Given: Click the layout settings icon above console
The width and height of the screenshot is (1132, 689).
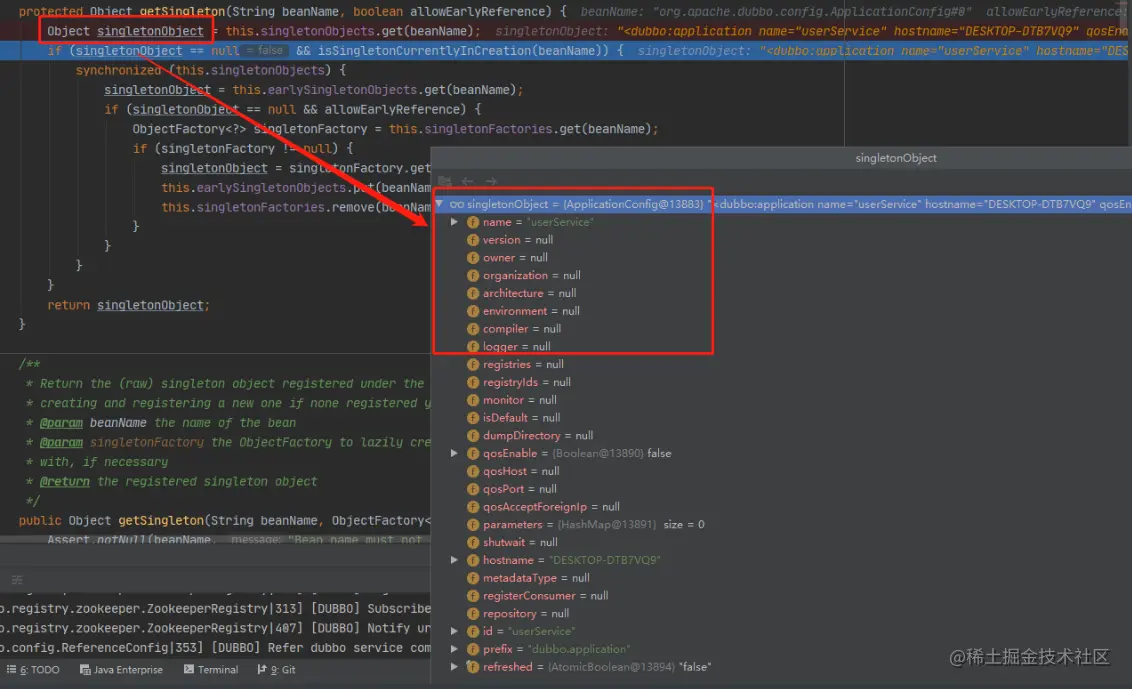Looking at the screenshot, I should point(17,580).
